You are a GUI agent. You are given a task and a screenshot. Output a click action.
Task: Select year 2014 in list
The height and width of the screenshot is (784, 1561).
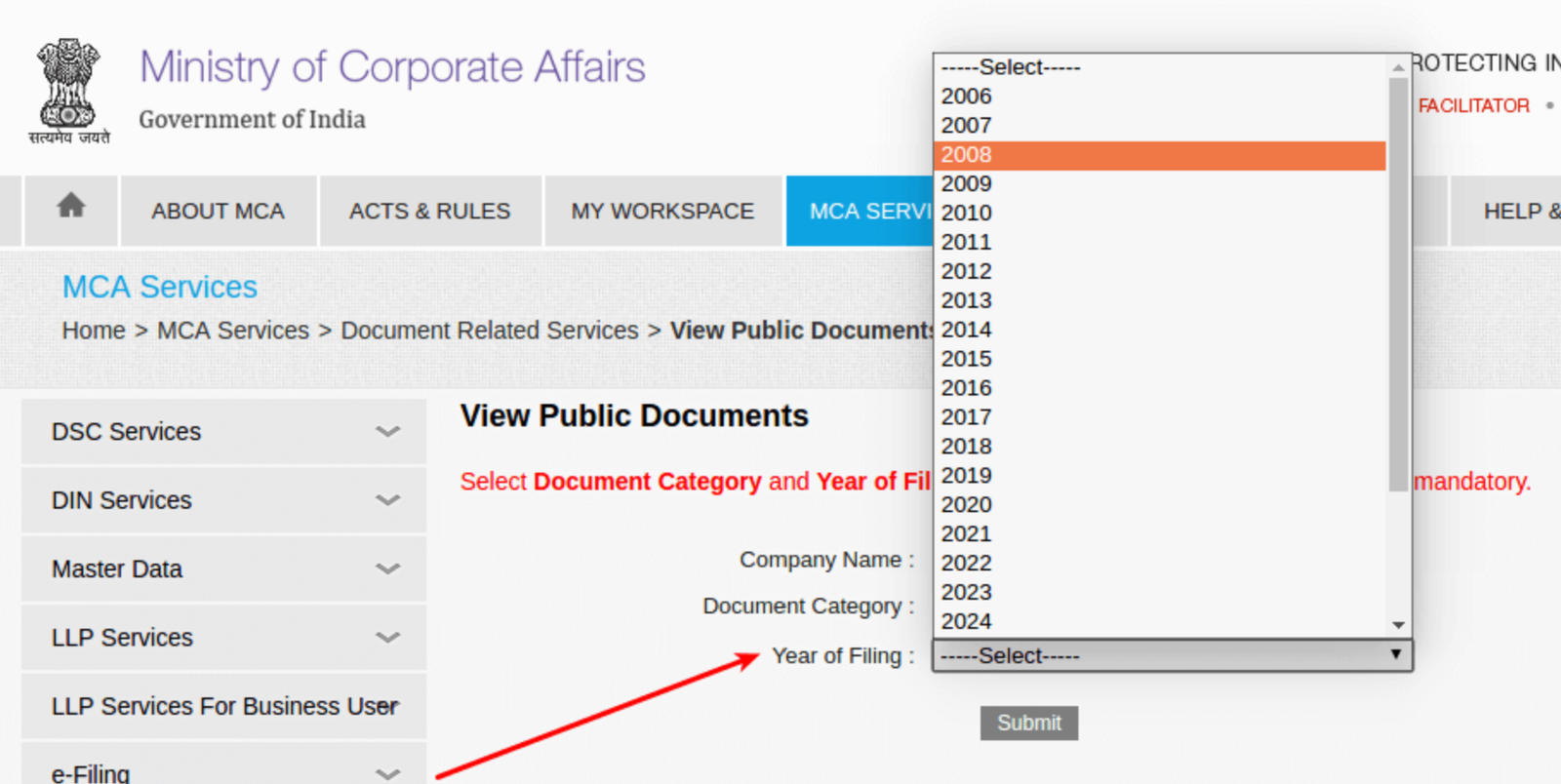(x=1160, y=330)
